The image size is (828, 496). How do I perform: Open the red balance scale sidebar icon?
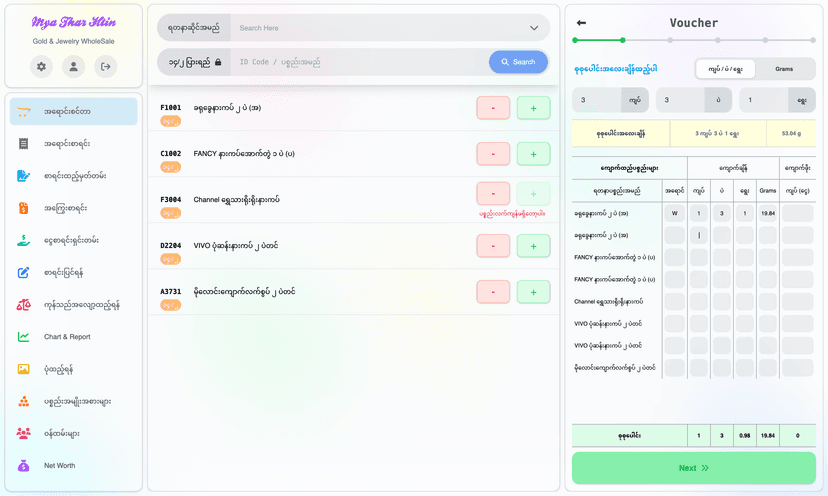coord(23,305)
